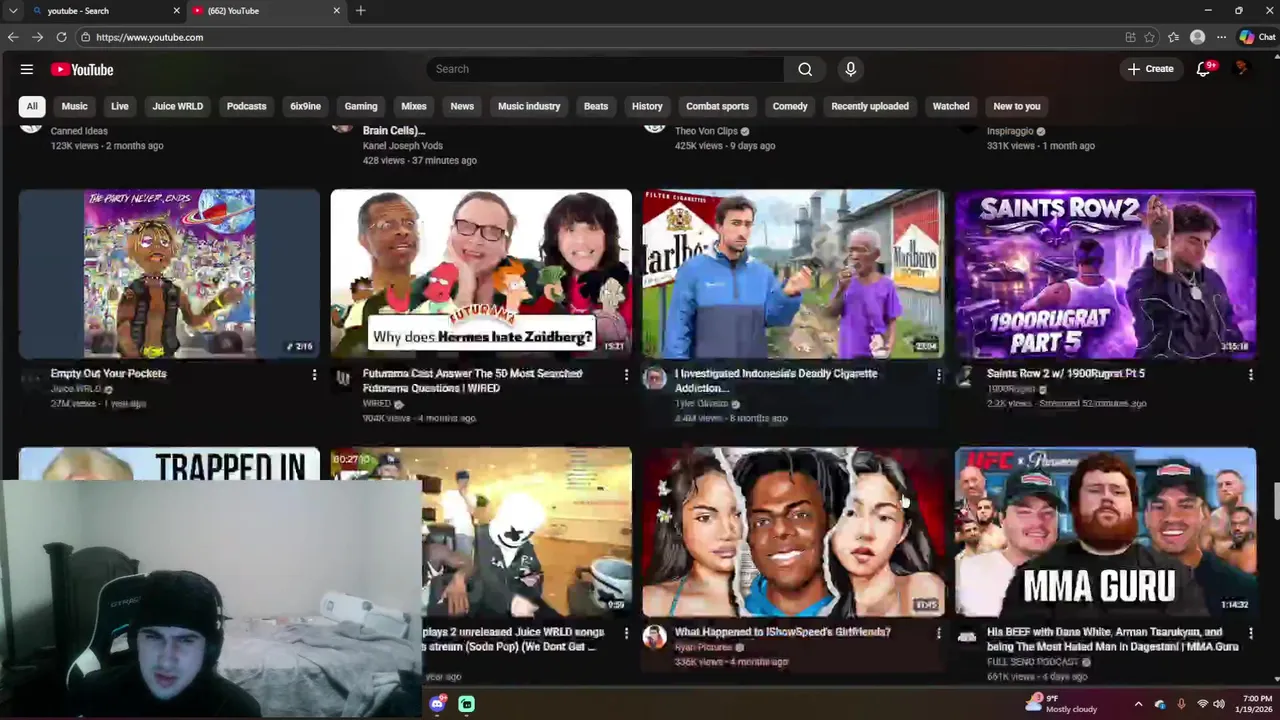Open options for Empty Out Your Pockets
Screen dimensions: 1280x720
point(314,375)
